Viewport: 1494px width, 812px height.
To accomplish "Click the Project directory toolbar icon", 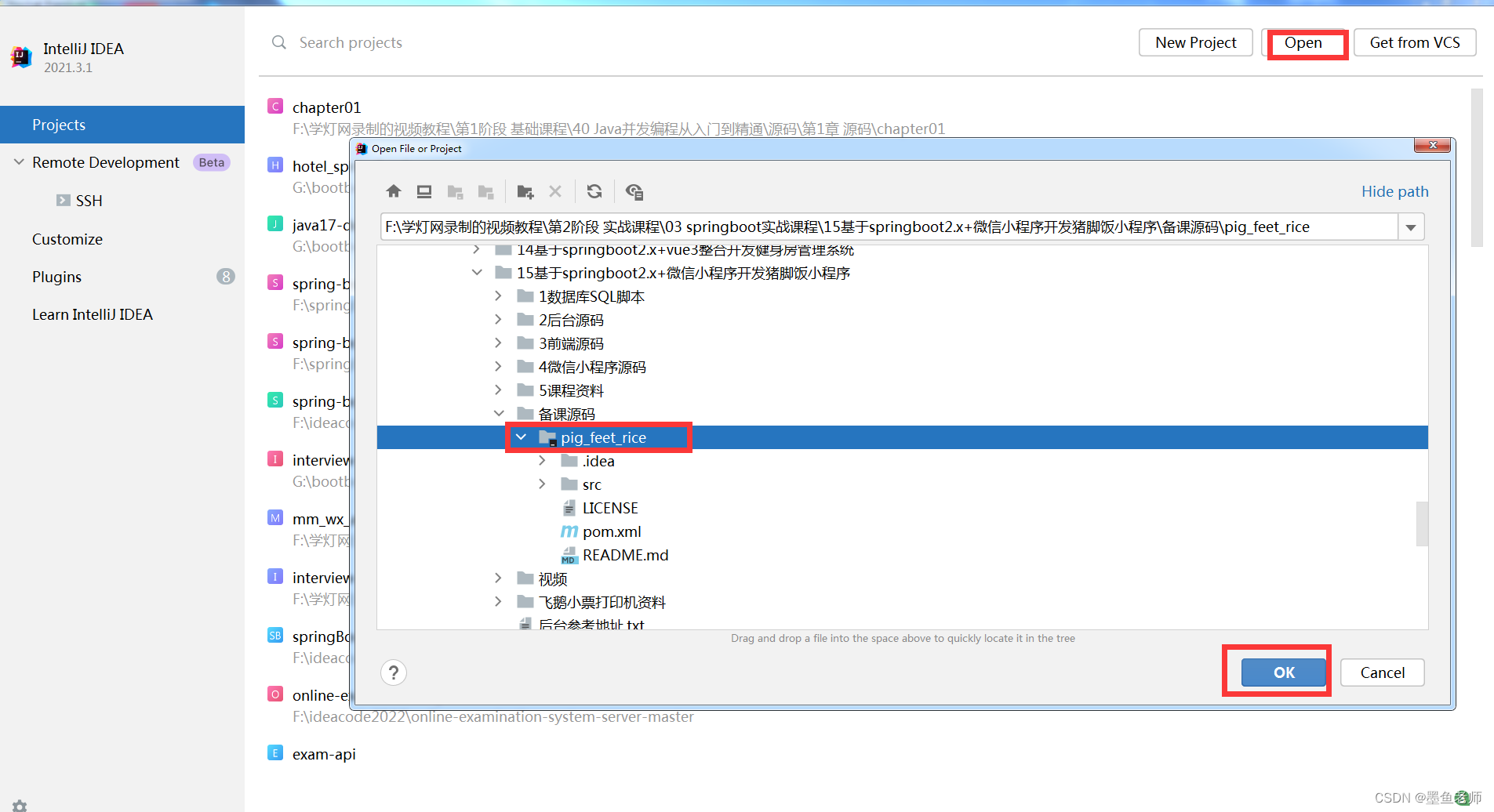I will coord(455,191).
